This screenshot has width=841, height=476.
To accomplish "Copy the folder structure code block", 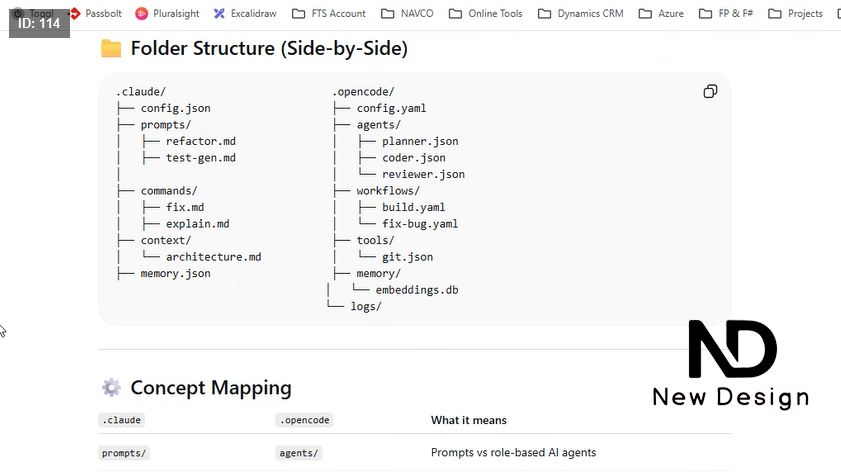I will pos(710,92).
